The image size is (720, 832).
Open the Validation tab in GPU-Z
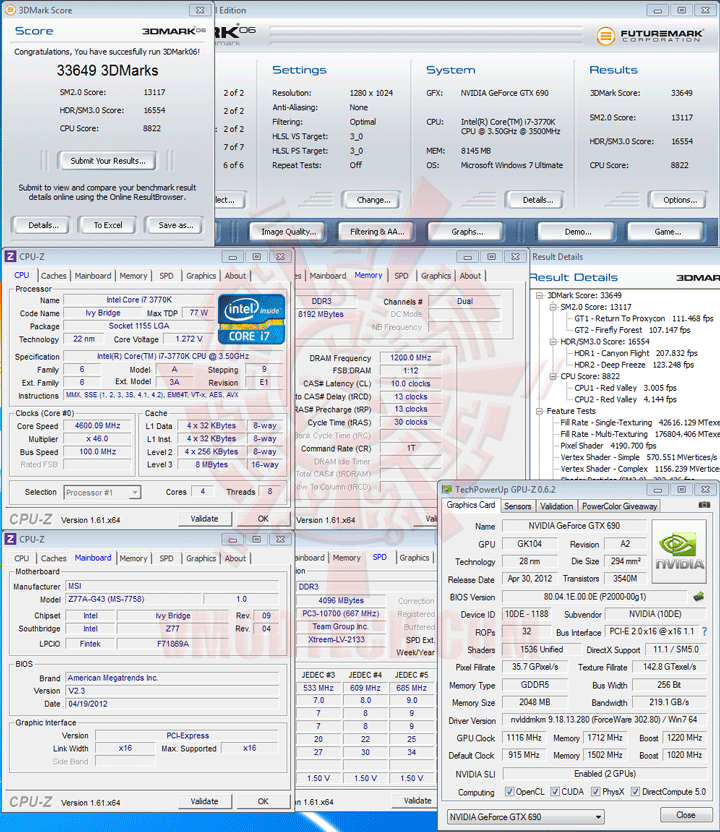click(556, 506)
